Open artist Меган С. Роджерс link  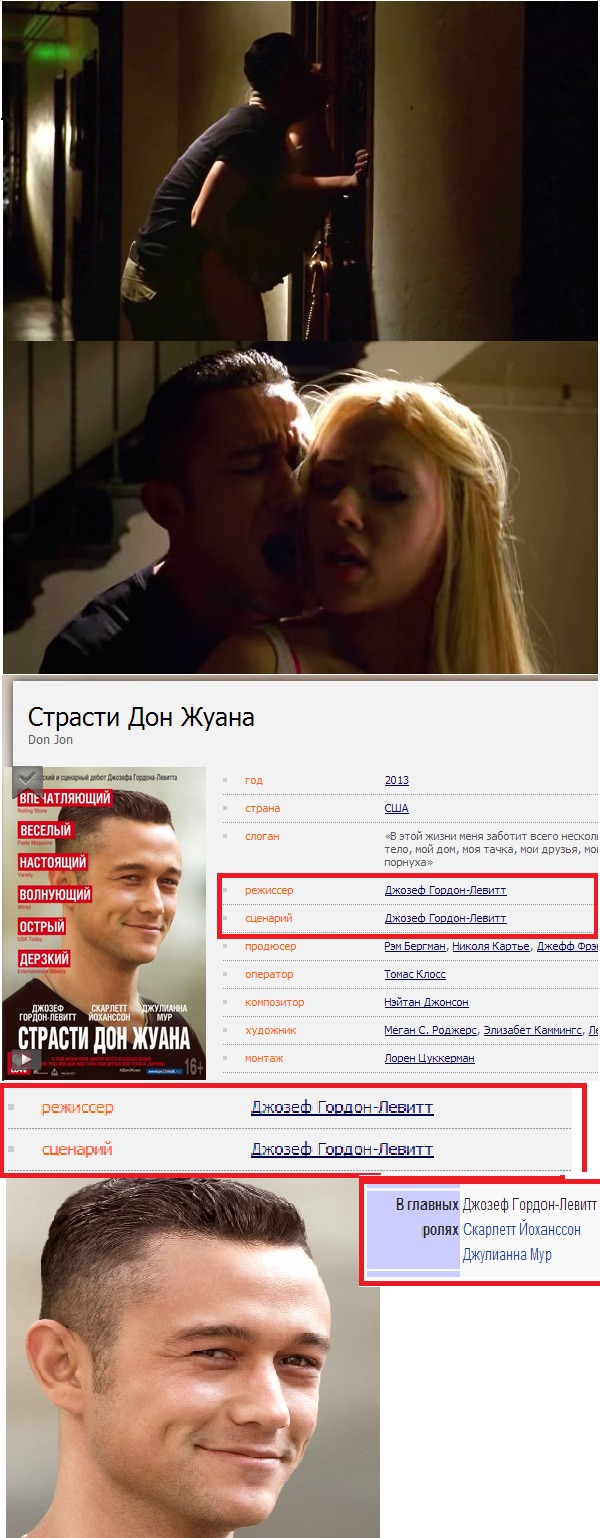(x=431, y=1030)
